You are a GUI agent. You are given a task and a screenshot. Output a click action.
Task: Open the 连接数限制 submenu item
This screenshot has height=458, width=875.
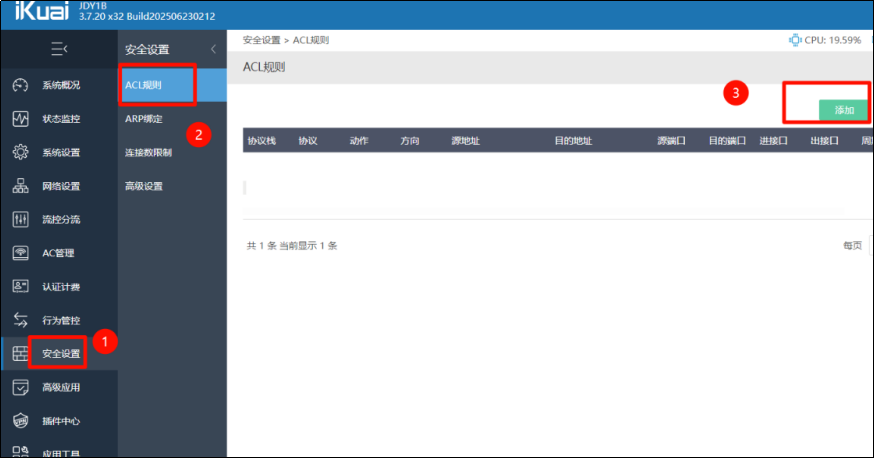[x=148, y=152]
